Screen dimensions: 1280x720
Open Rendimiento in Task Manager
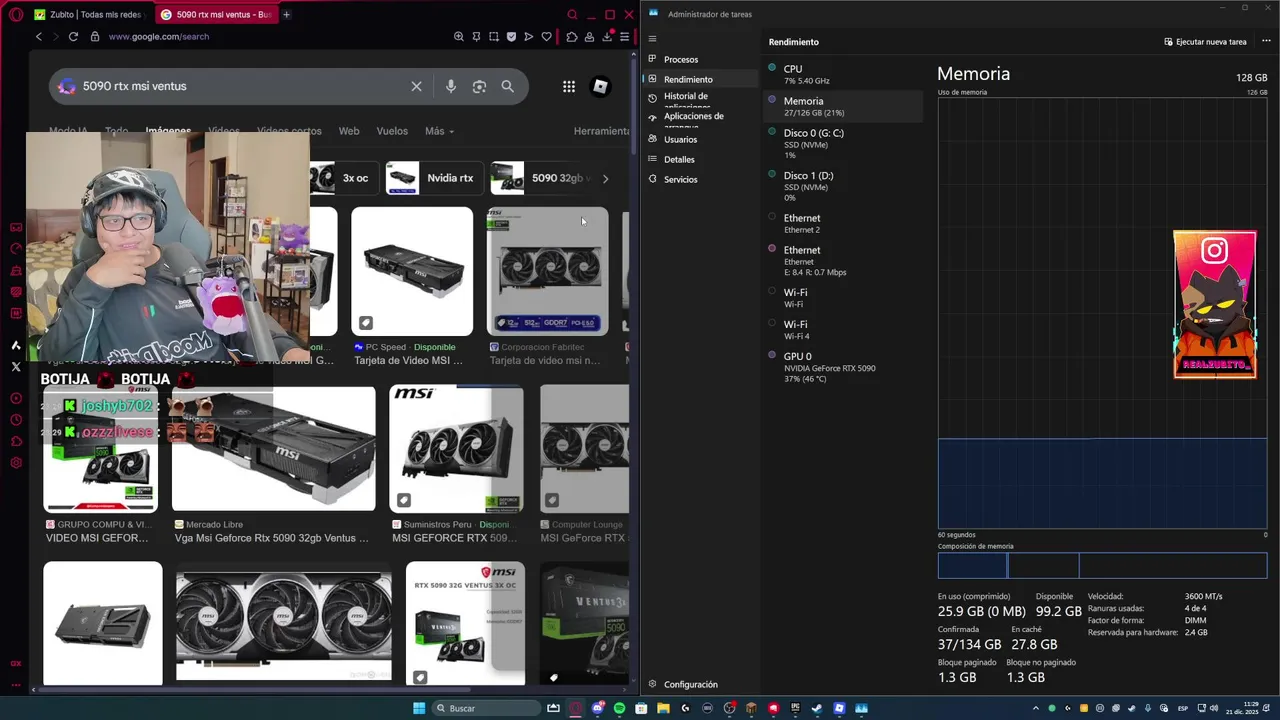click(700, 79)
